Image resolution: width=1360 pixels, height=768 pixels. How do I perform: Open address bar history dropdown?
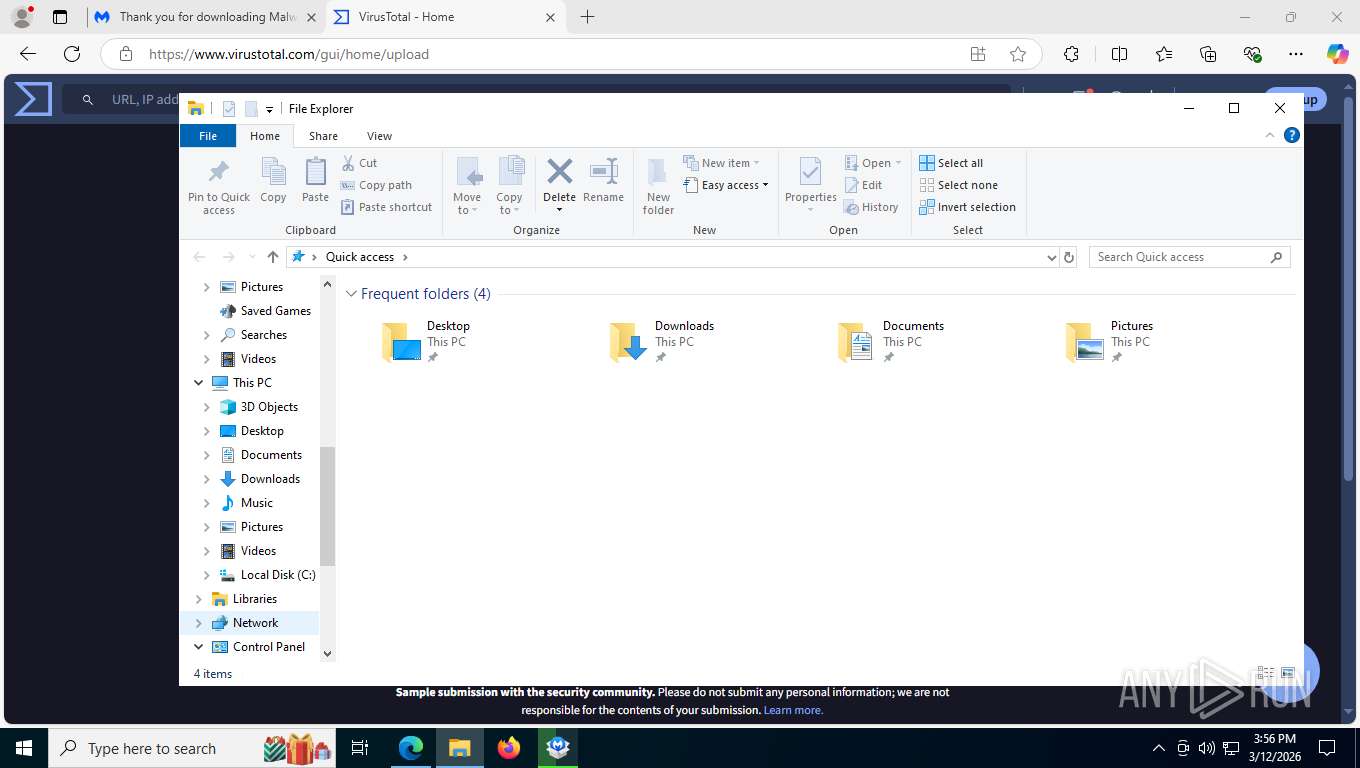(x=1051, y=257)
